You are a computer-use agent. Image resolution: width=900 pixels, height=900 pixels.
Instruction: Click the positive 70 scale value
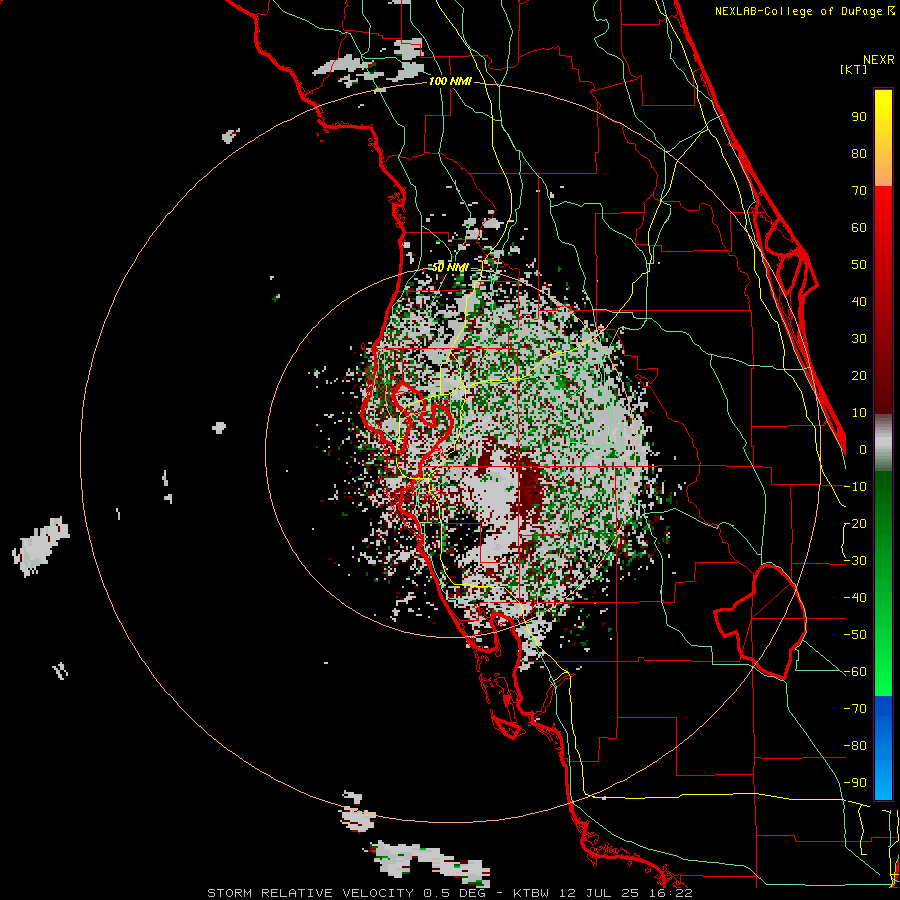tap(859, 191)
